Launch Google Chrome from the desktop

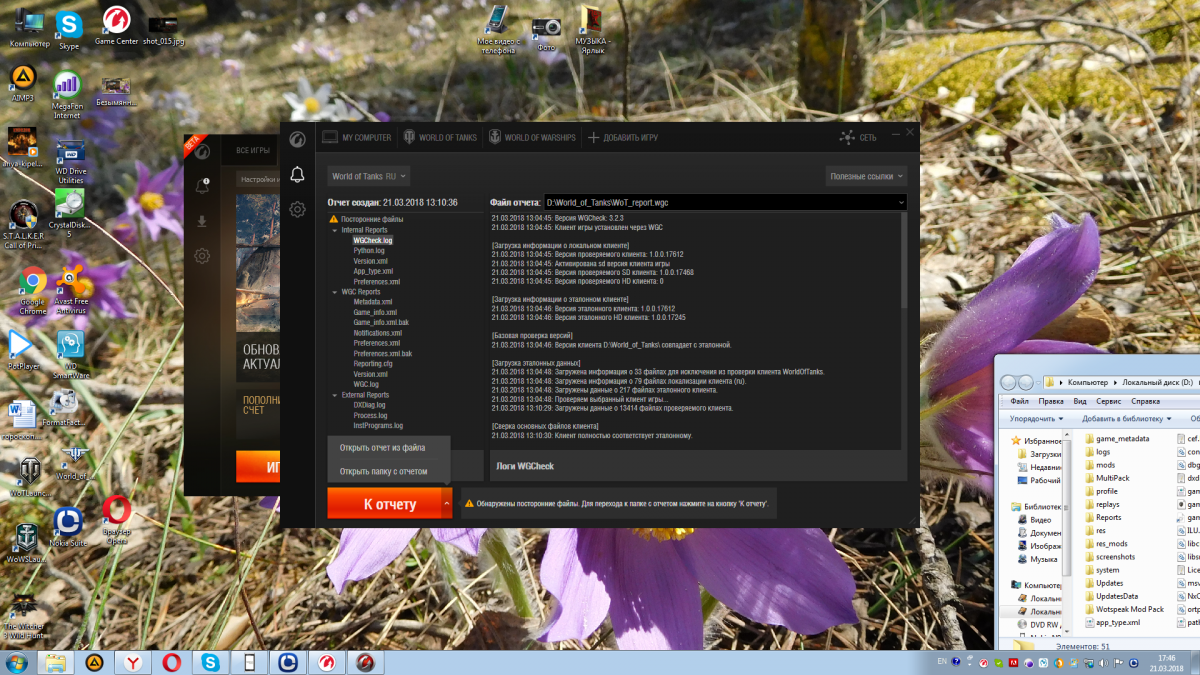(32, 292)
